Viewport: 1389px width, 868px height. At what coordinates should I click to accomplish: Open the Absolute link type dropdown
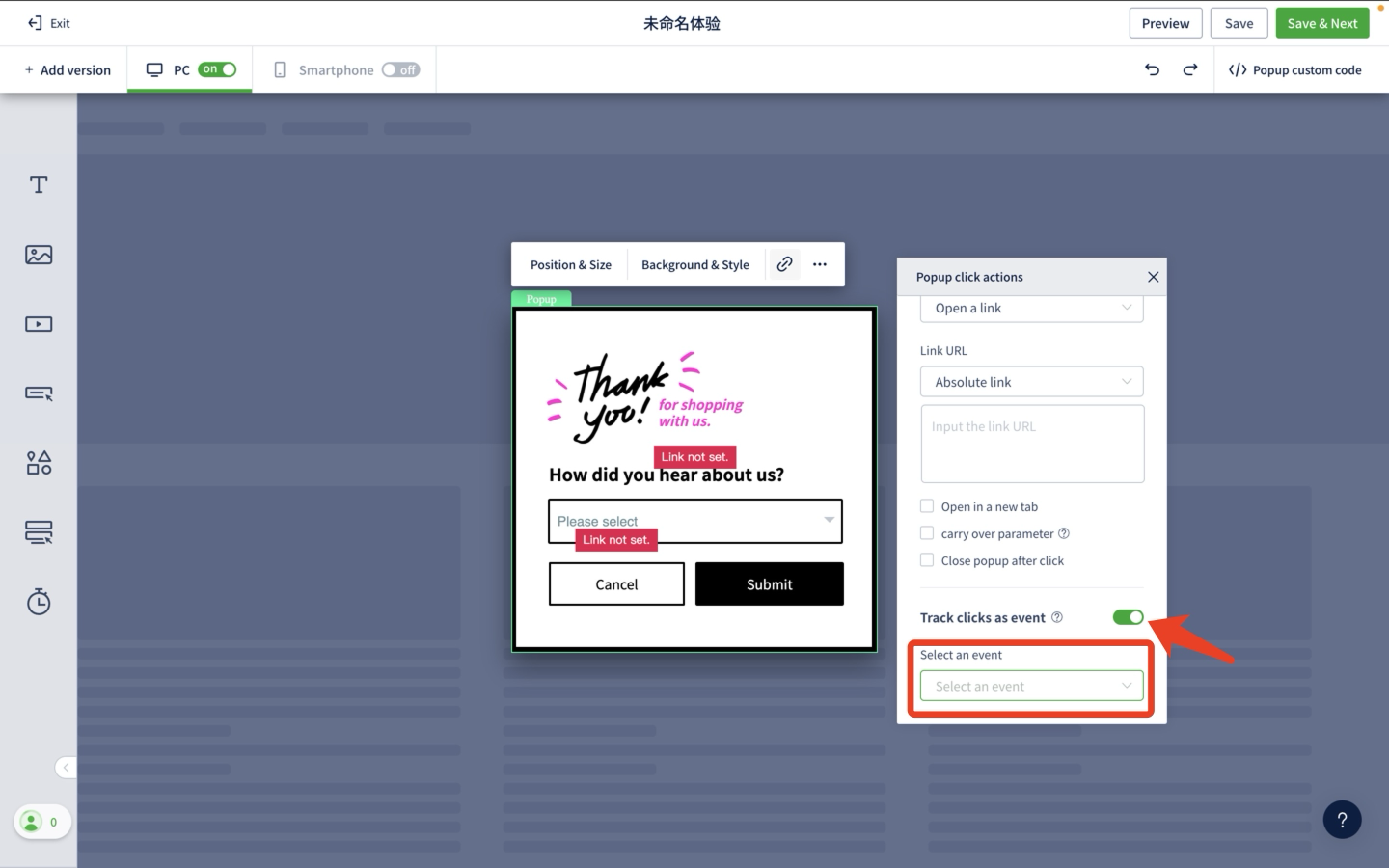point(1032,382)
